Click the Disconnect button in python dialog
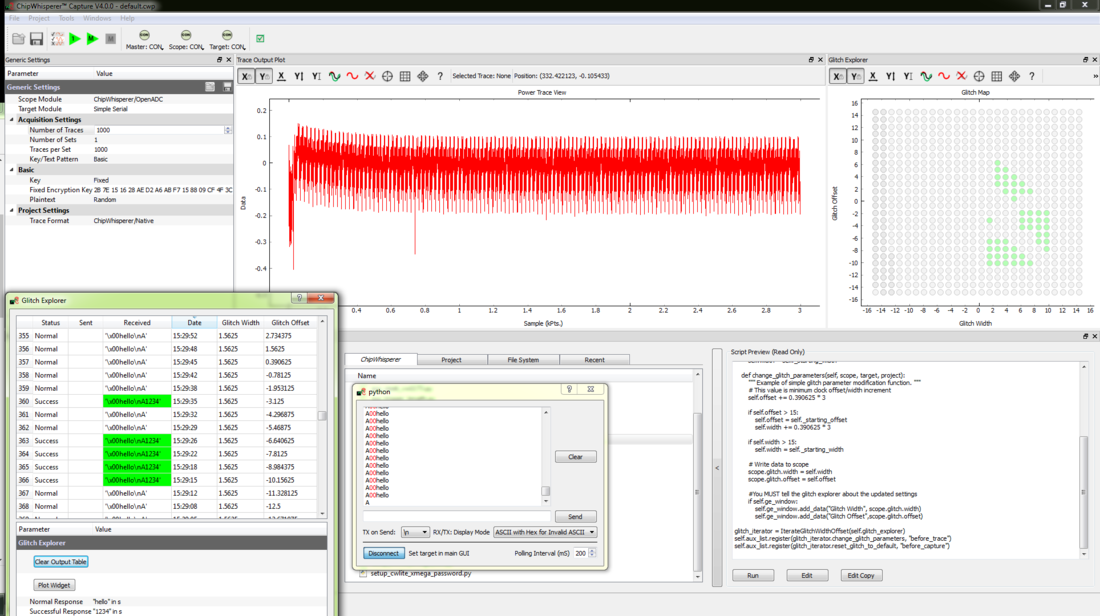1100x616 pixels. click(383, 553)
